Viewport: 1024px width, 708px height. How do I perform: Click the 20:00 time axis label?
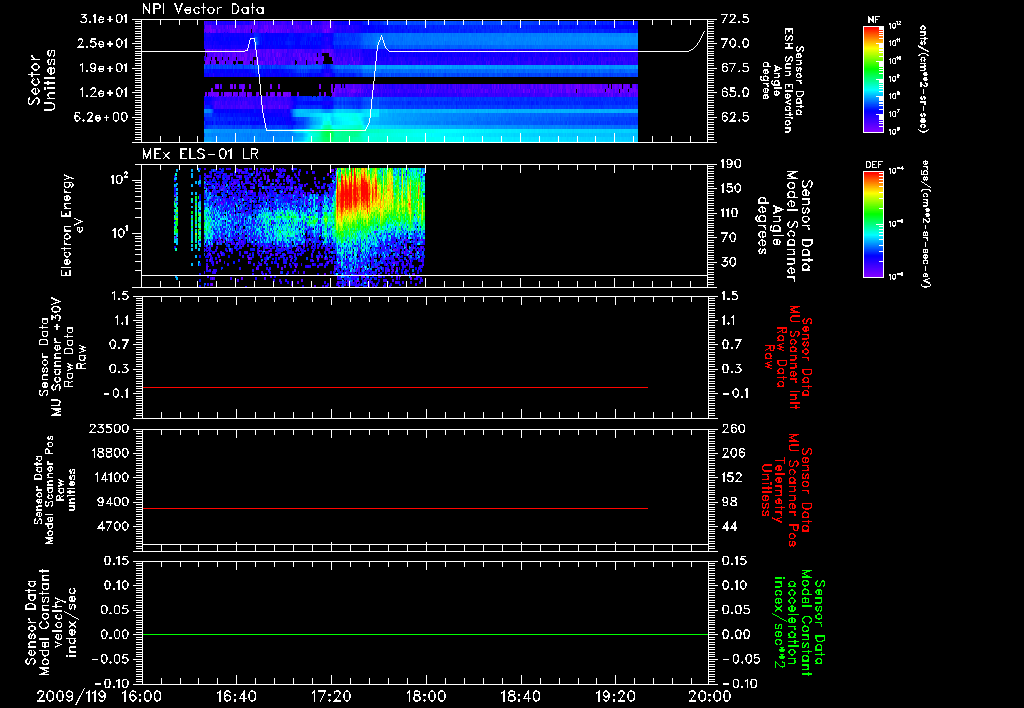point(710,696)
